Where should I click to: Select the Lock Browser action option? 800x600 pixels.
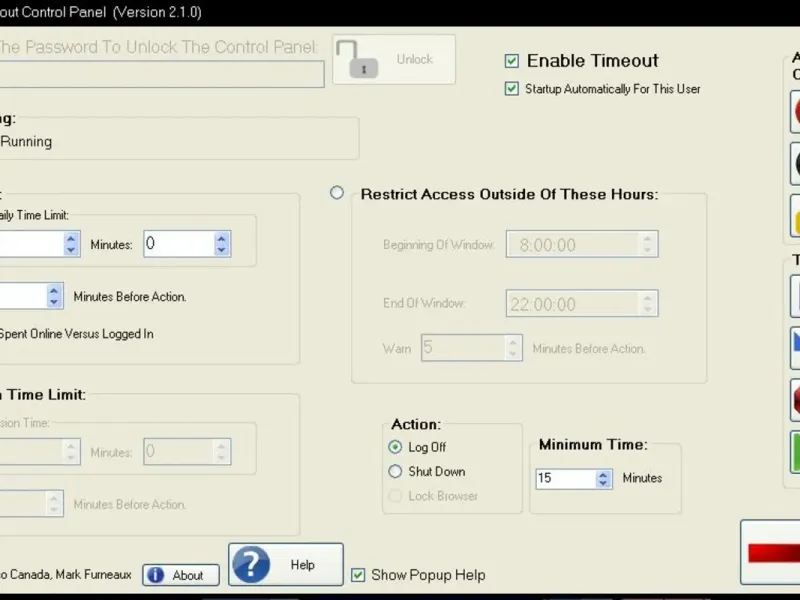point(395,496)
